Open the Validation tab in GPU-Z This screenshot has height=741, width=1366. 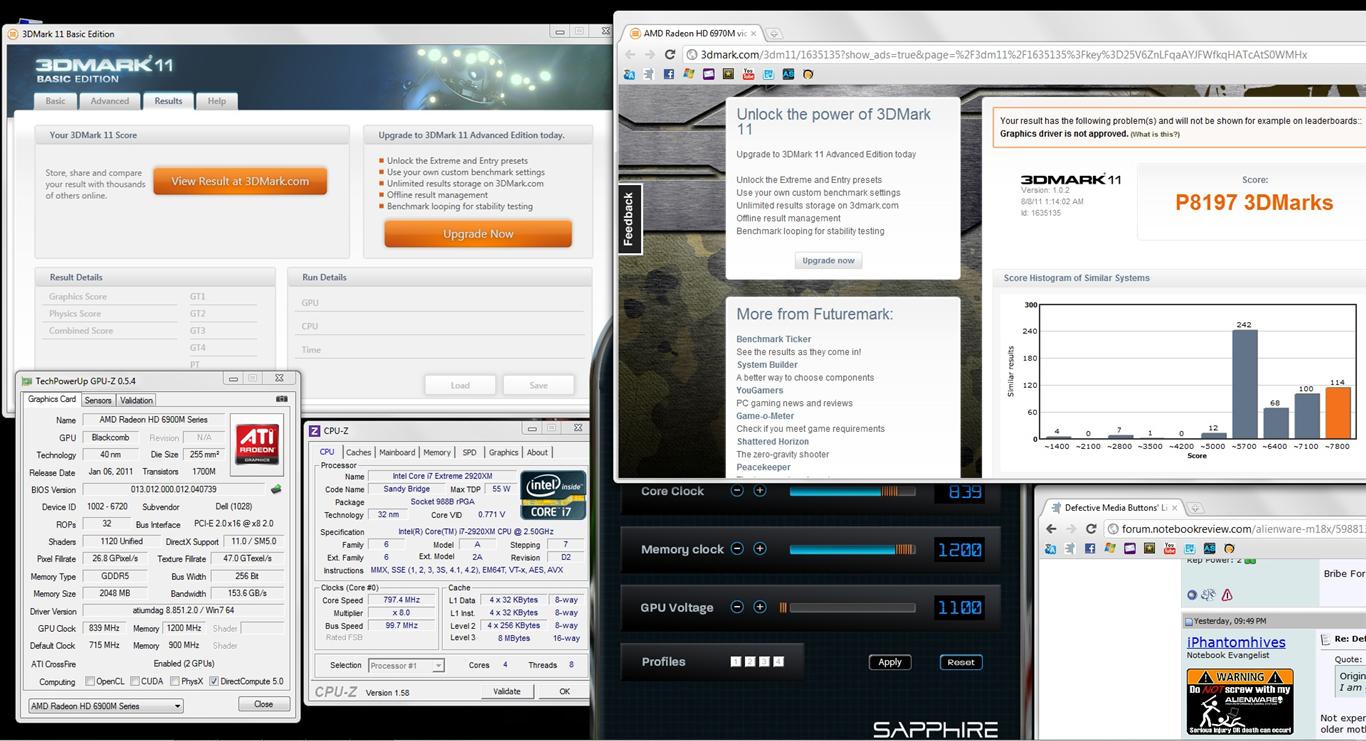(x=137, y=400)
